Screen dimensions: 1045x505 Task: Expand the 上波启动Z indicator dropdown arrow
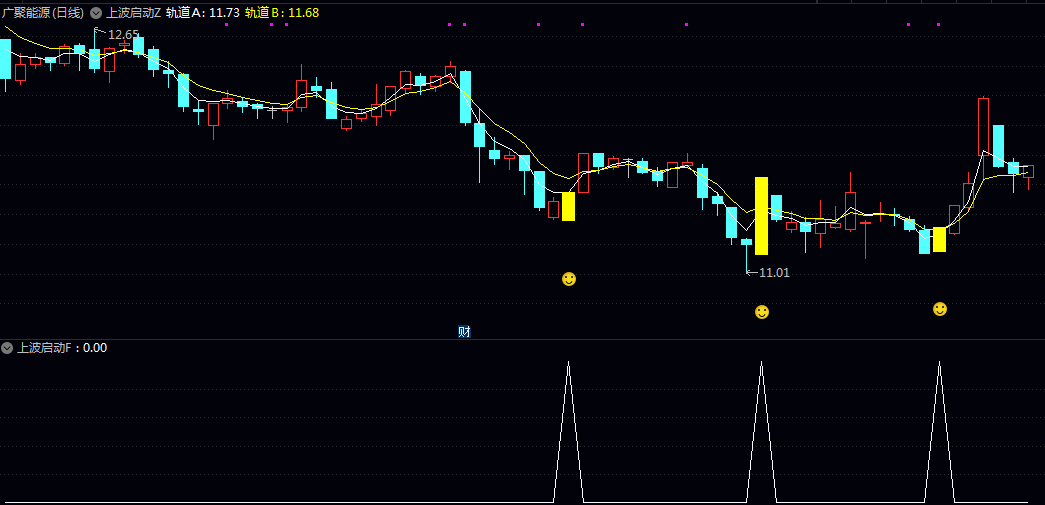pos(96,13)
